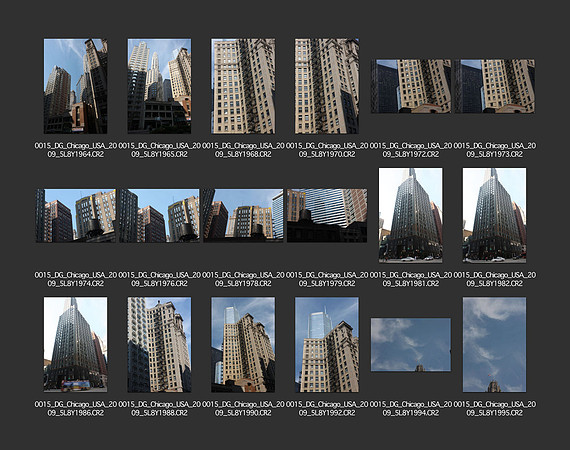Select thumbnail of photo 5L8Y1964
The height and width of the screenshot is (450, 570).
coord(76,86)
